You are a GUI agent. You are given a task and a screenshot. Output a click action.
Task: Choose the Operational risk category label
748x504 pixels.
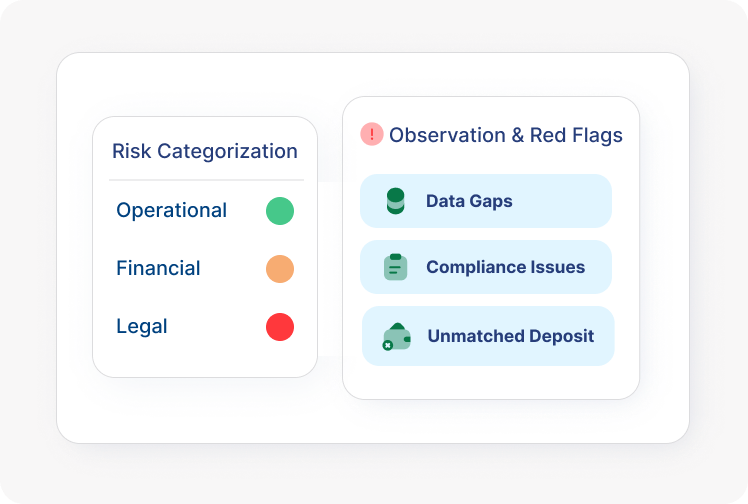pyautogui.click(x=171, y=211)
